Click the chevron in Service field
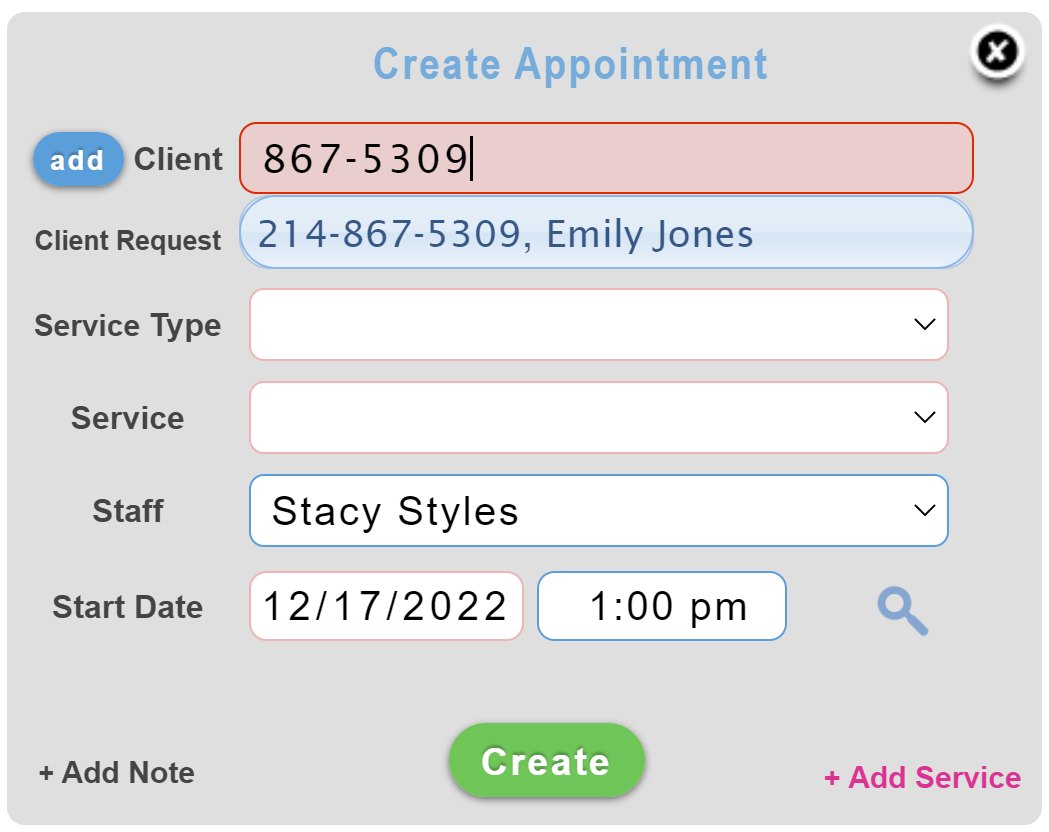The image size is (1049, 832). [x=925, y=417]
